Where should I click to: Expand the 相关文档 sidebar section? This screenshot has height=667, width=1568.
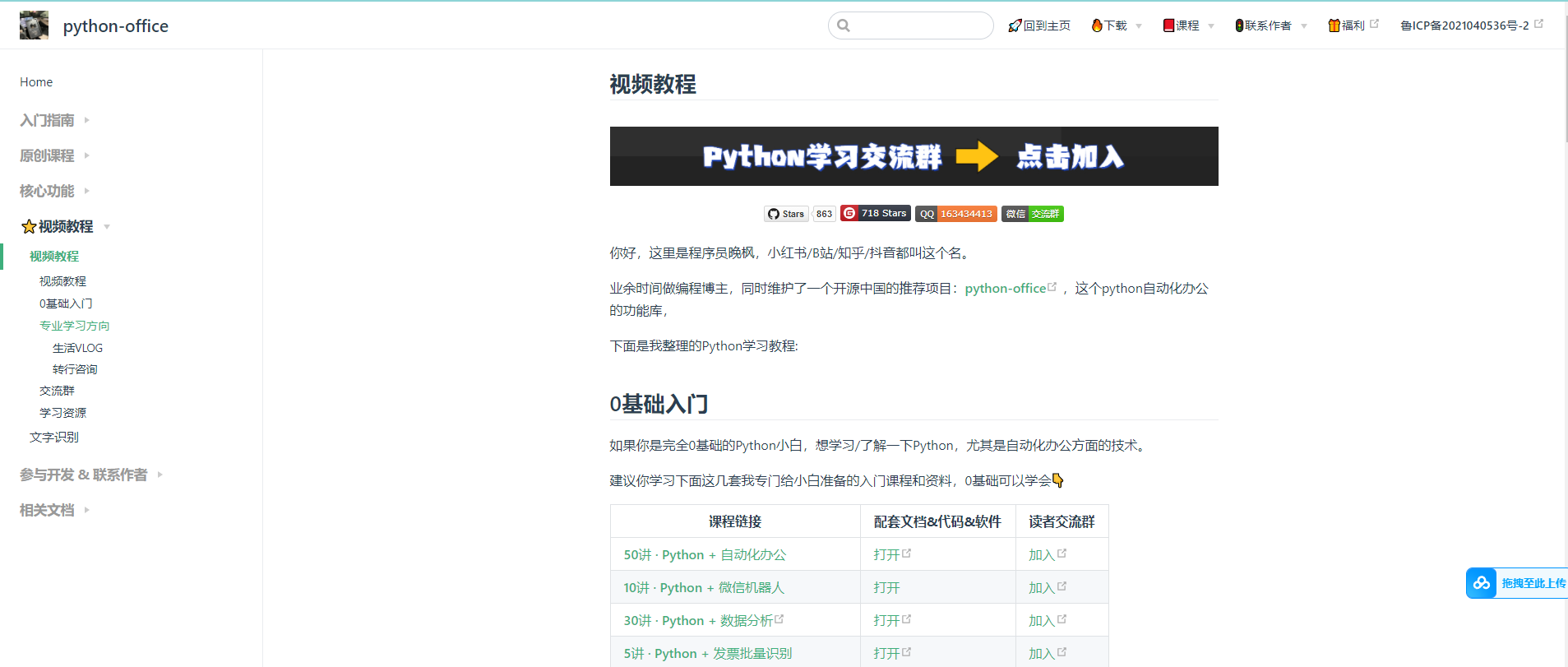55,510
